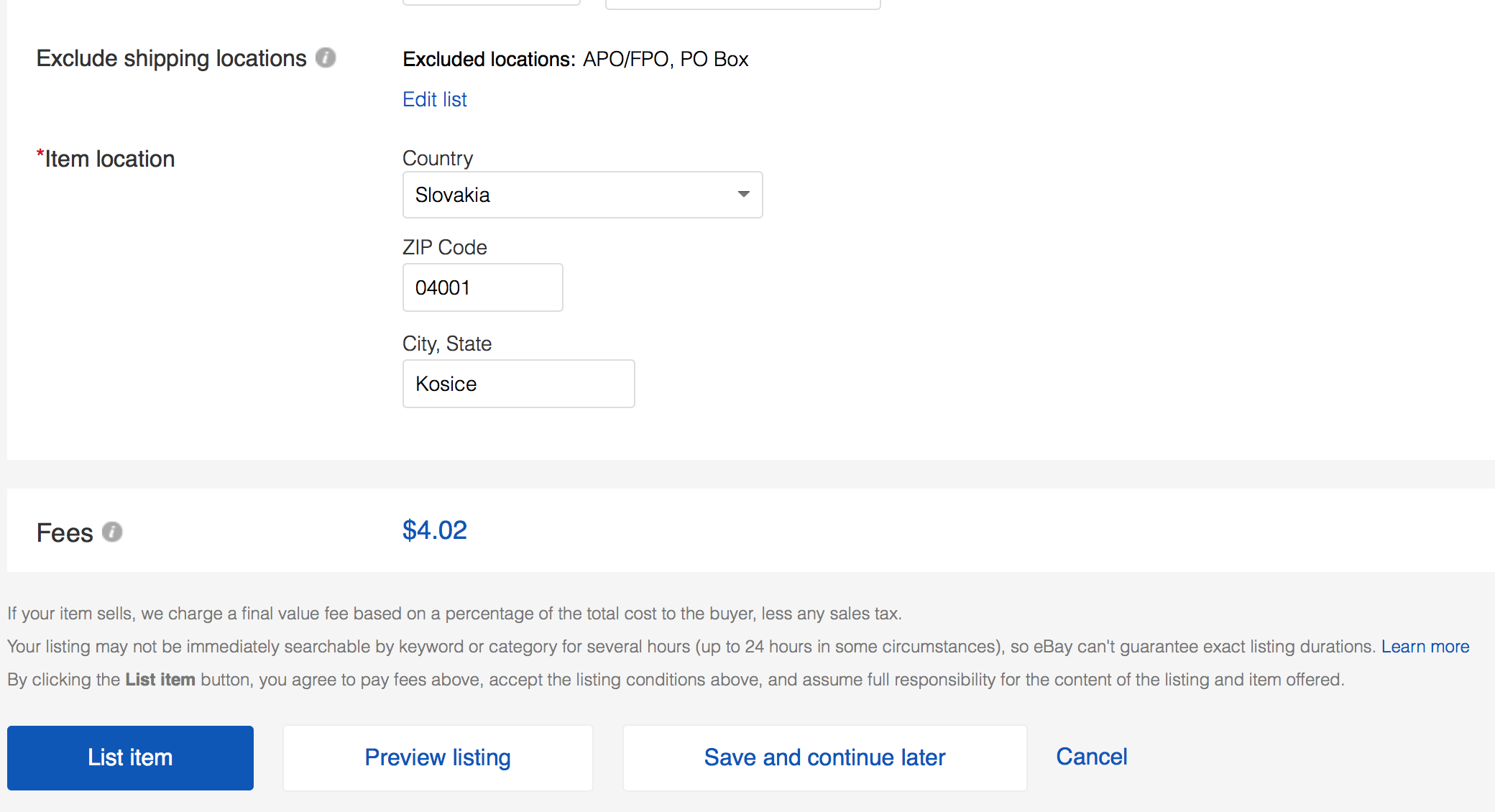Open the $4.02 fees breakdown link

click(x=434, y=530)
